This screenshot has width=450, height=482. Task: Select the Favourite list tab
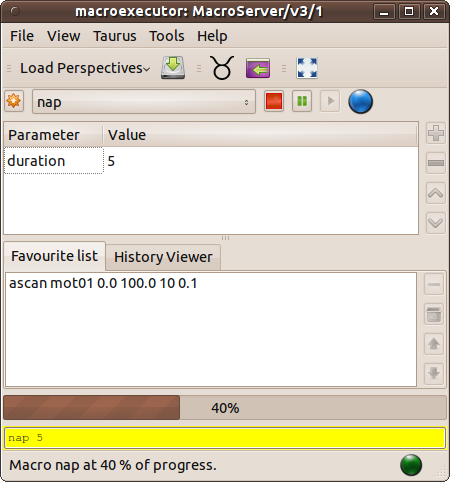(x=55, y=256)
